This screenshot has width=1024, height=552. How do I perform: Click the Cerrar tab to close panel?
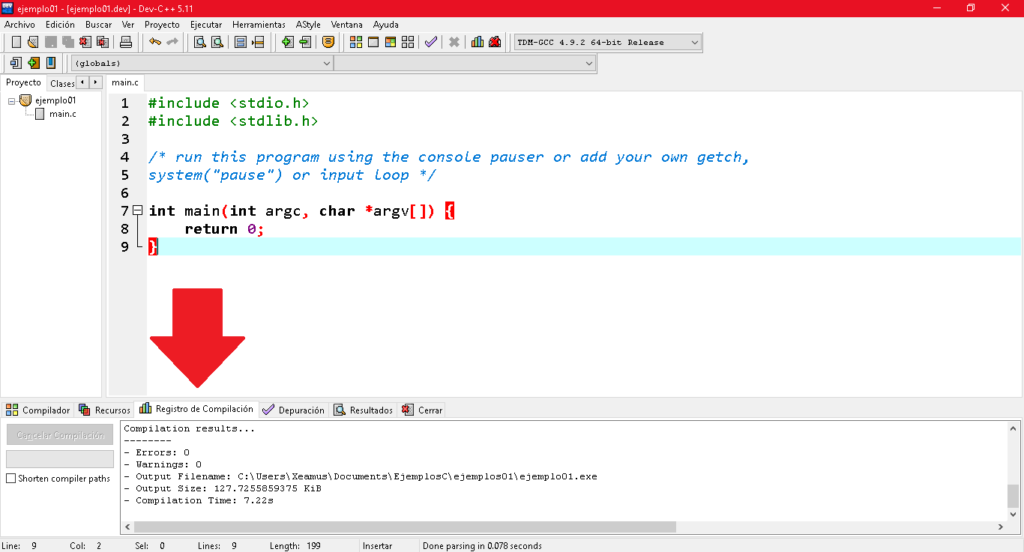[x=422, y=410]
